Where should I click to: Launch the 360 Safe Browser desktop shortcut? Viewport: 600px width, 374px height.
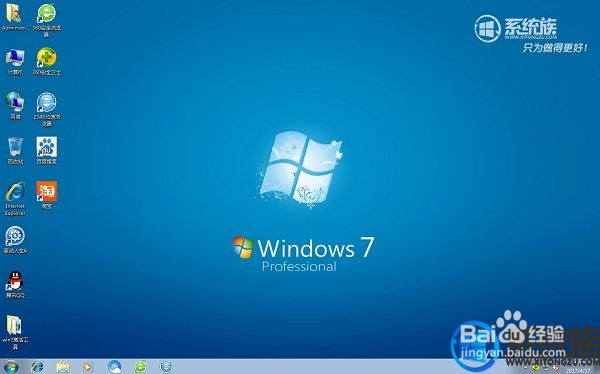click(46, 20)
